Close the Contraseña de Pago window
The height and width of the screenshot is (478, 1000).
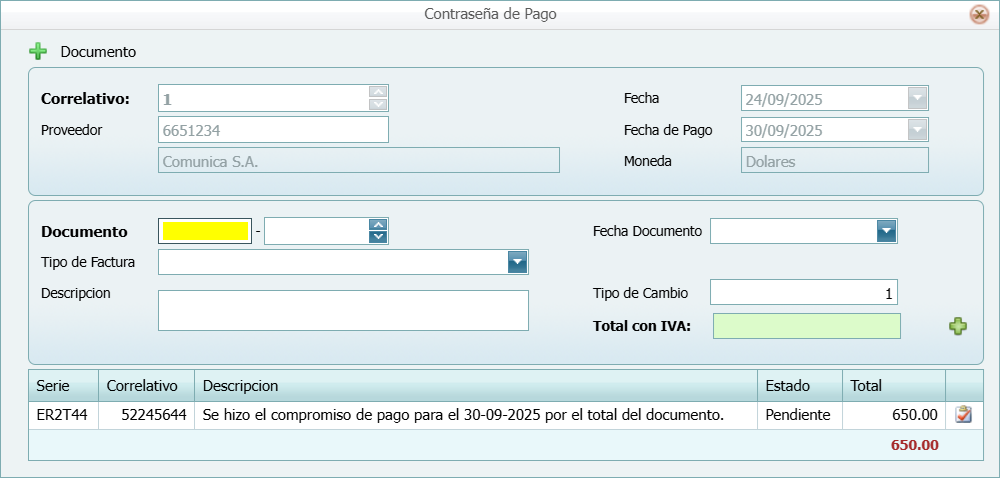click(979, 14)
